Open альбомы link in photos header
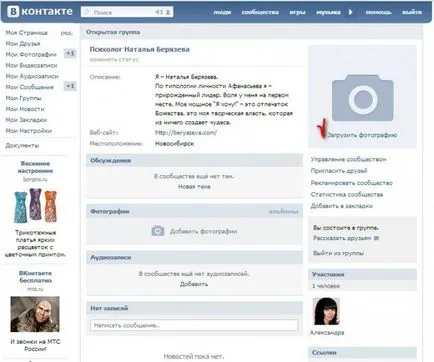The image size is (434, 362). (x=283, y=212)
